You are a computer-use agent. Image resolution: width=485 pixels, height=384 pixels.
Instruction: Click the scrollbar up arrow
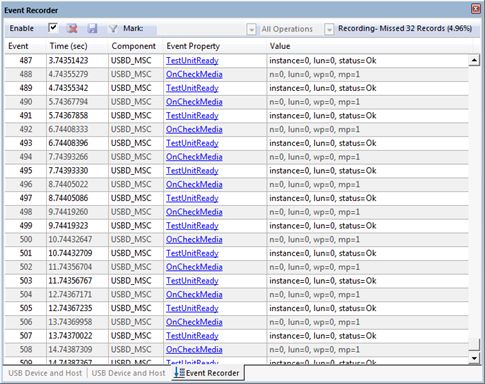click(x=474, y=61)
